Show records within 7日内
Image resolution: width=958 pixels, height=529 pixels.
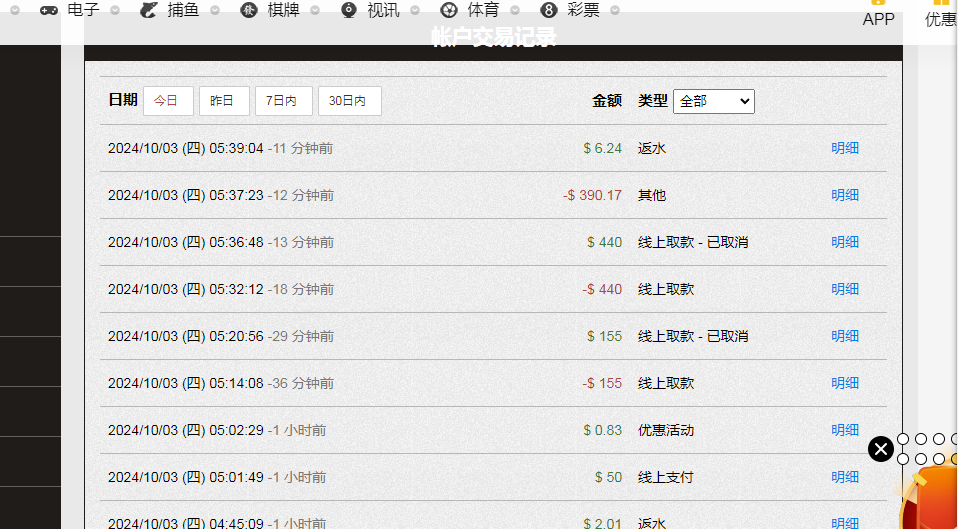(284, 101)
